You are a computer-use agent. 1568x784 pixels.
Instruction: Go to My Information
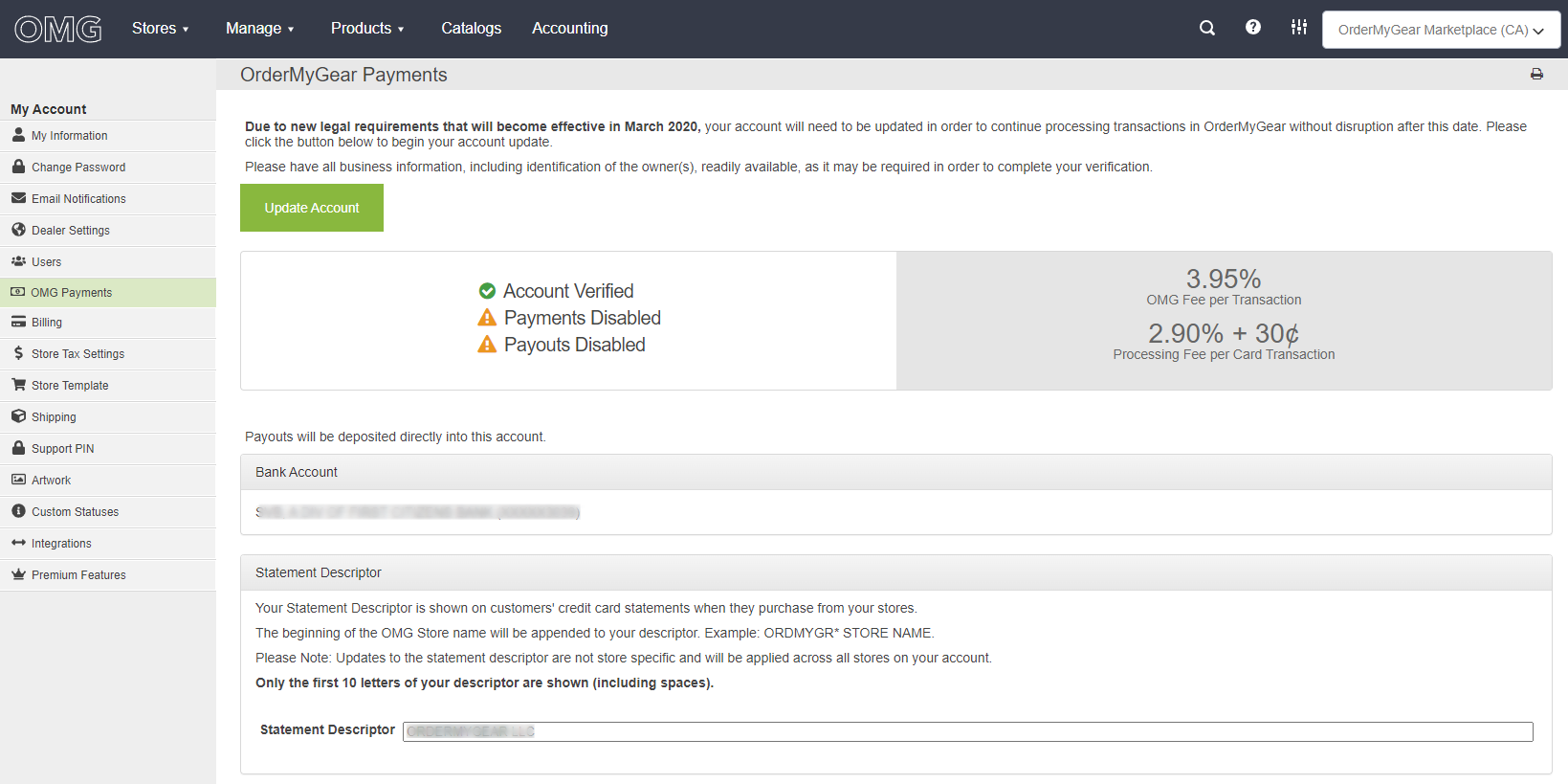tap(108, 136)
